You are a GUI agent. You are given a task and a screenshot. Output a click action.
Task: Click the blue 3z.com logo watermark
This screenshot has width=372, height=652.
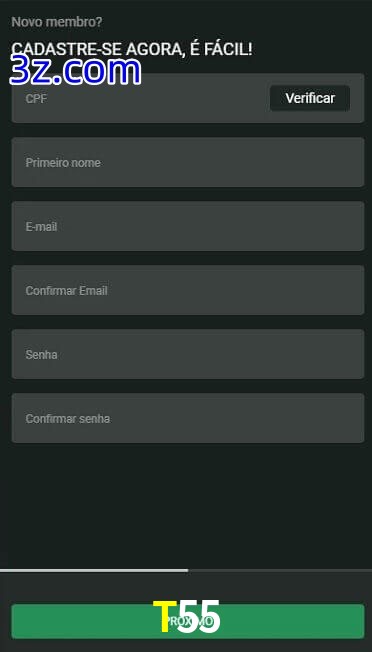tap(75, 71)
